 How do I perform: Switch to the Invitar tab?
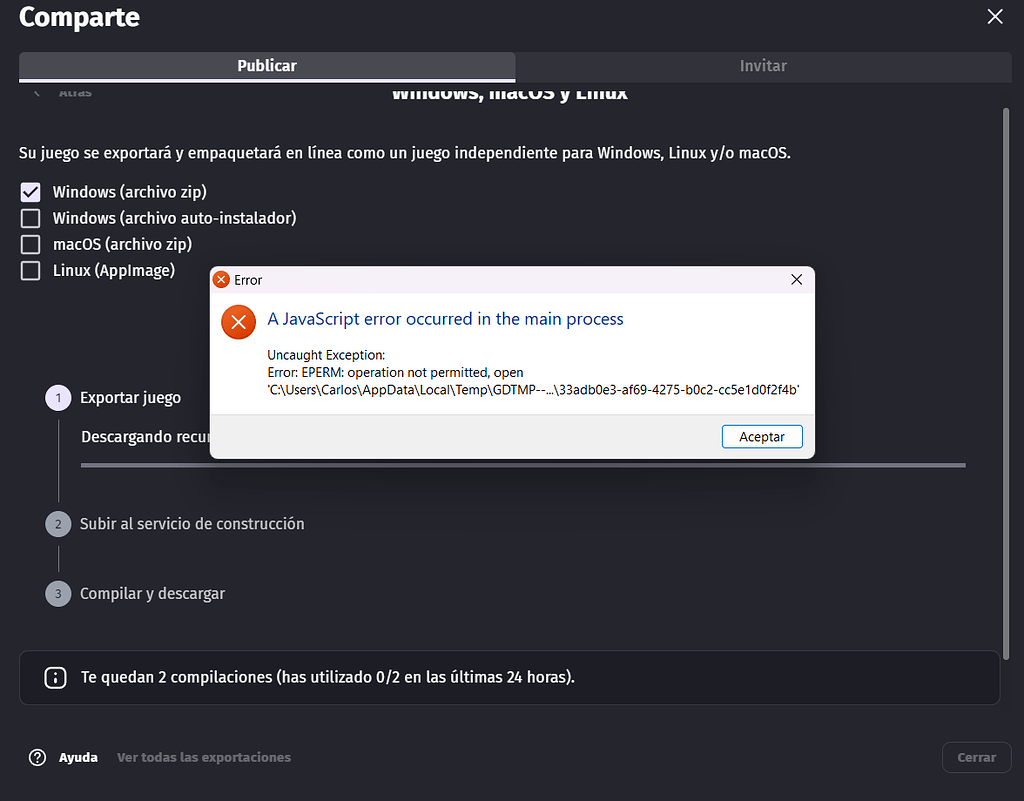click(x=763, y=66)
